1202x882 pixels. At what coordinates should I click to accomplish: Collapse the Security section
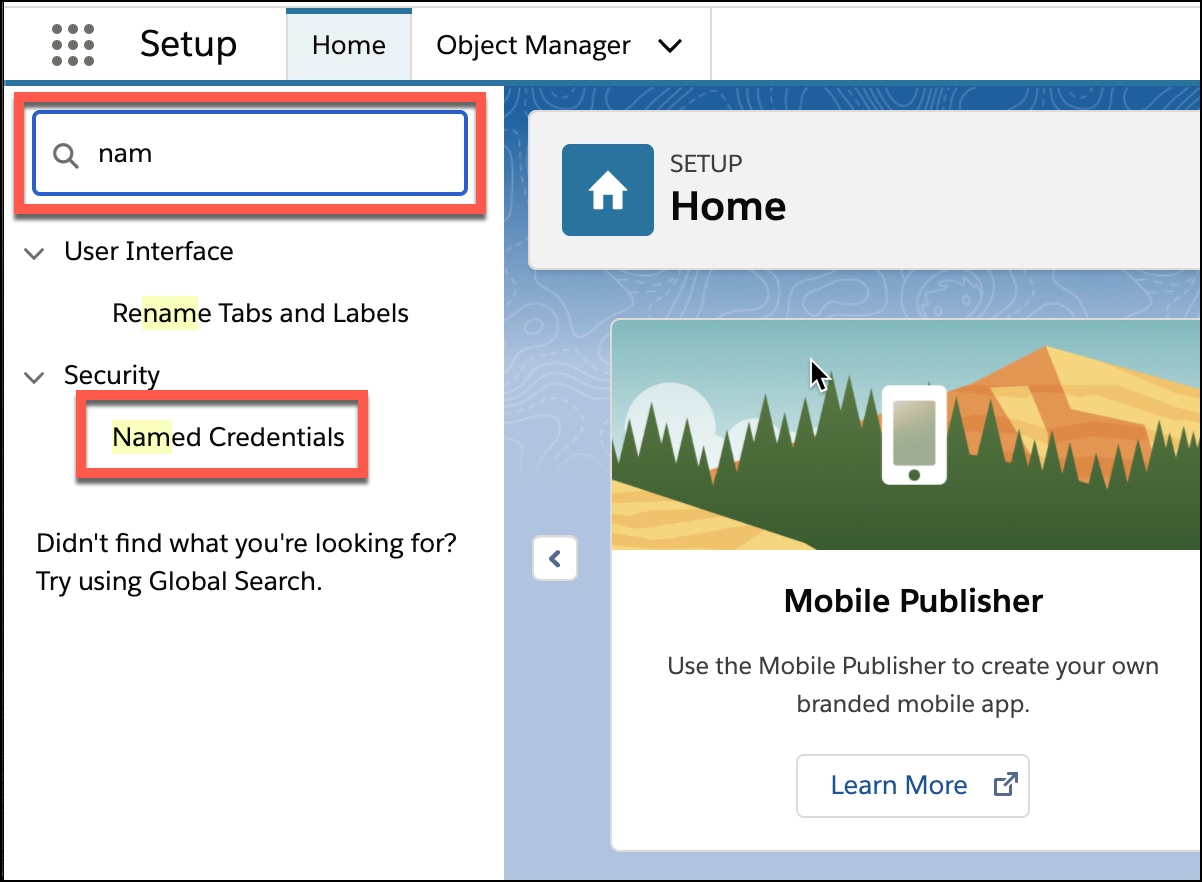click(35, 377)
